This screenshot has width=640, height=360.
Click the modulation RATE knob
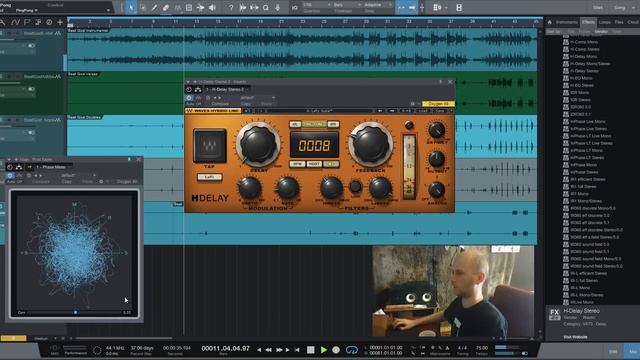click(x=288, y=188)
